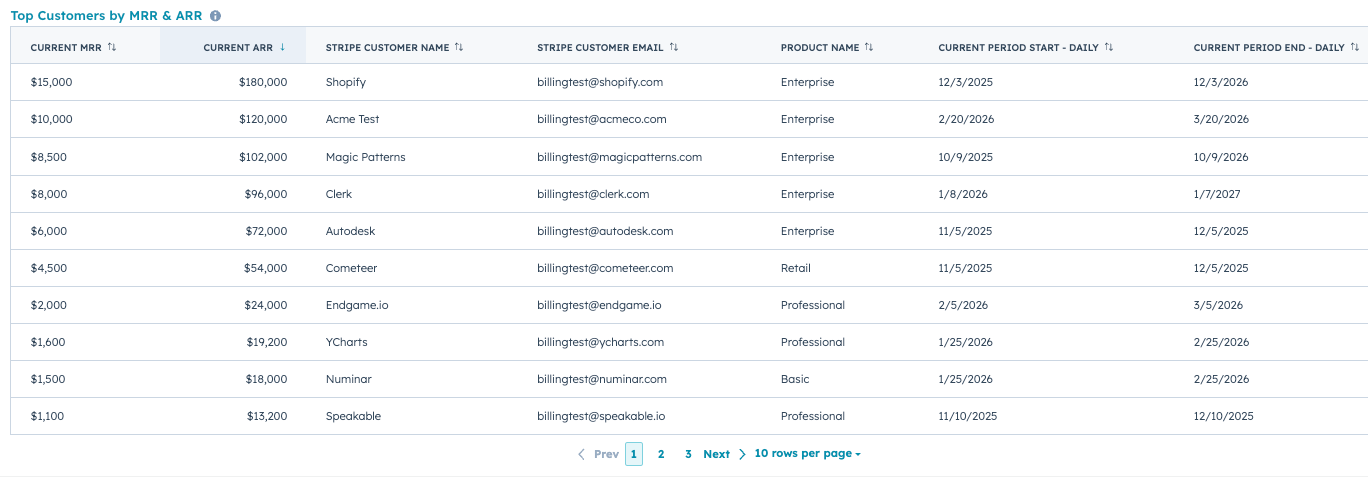This screenshot has height=477, width=1368.
Task: Click billingtest@endgame.io email cell
Action: click(x=599, y=305)
